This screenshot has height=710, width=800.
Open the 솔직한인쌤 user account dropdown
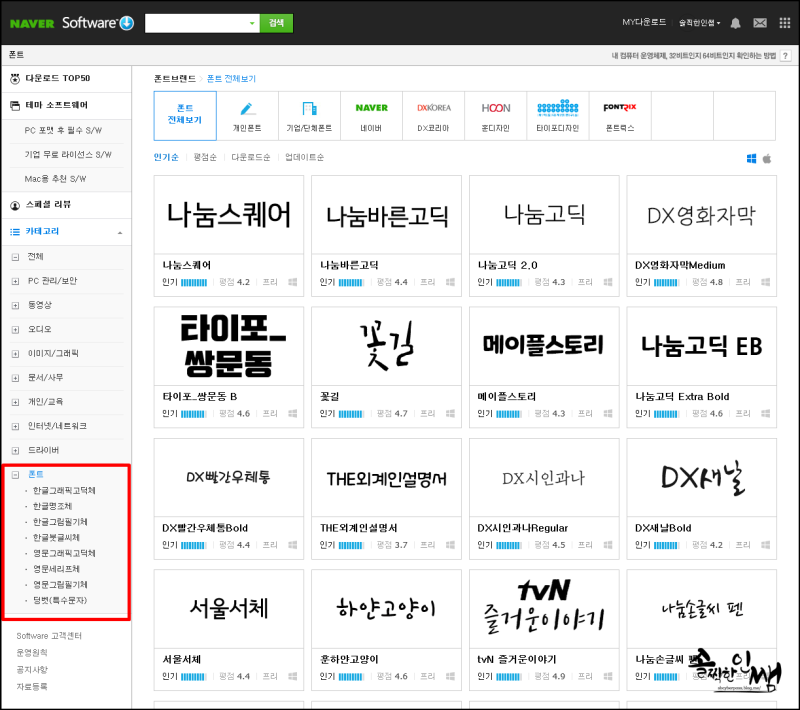click(699, 23)
